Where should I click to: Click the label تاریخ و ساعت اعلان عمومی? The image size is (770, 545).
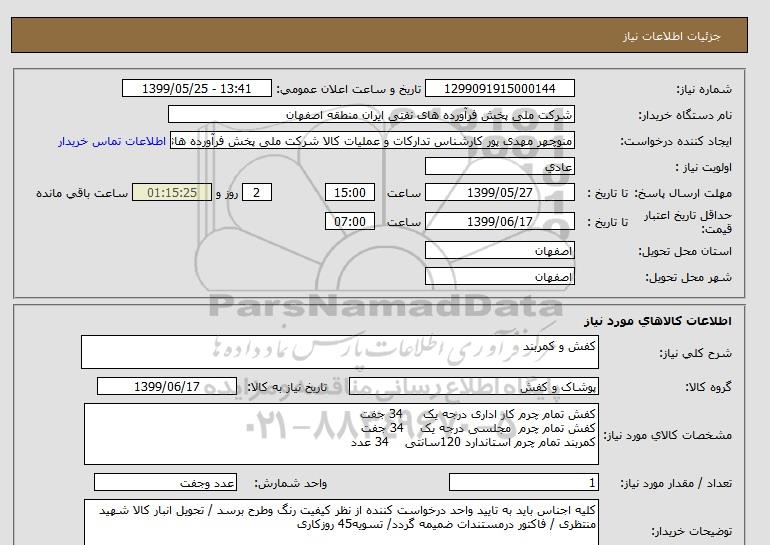point(349,89)
